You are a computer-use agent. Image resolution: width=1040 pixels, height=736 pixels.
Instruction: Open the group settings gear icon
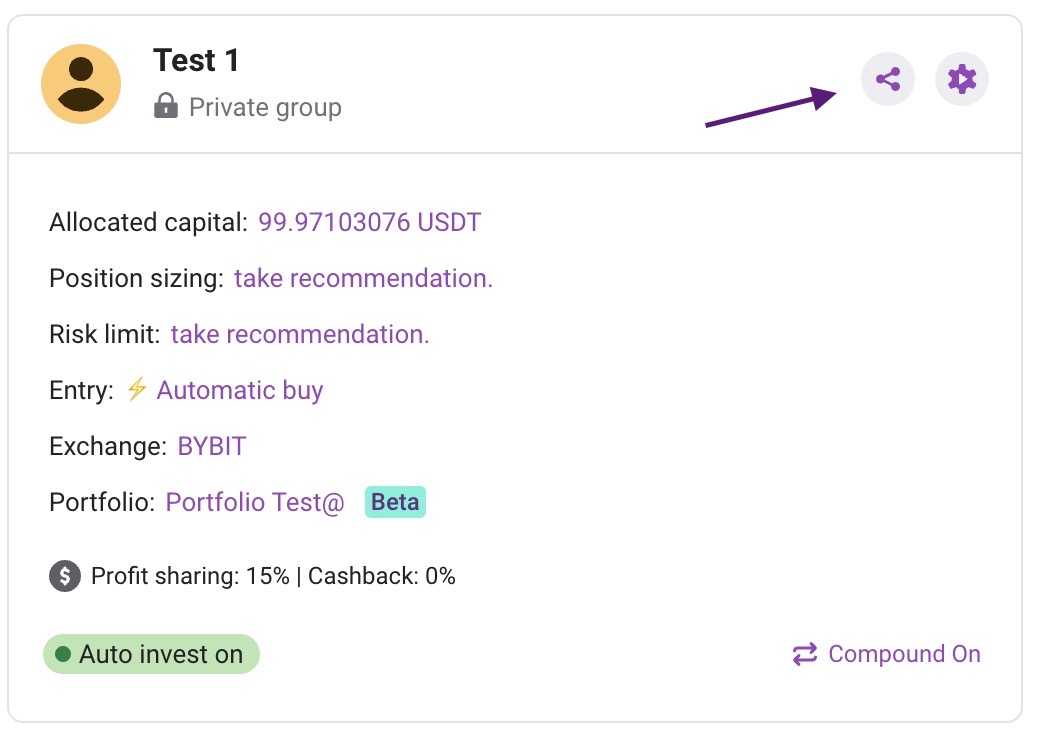click(962, 79)
